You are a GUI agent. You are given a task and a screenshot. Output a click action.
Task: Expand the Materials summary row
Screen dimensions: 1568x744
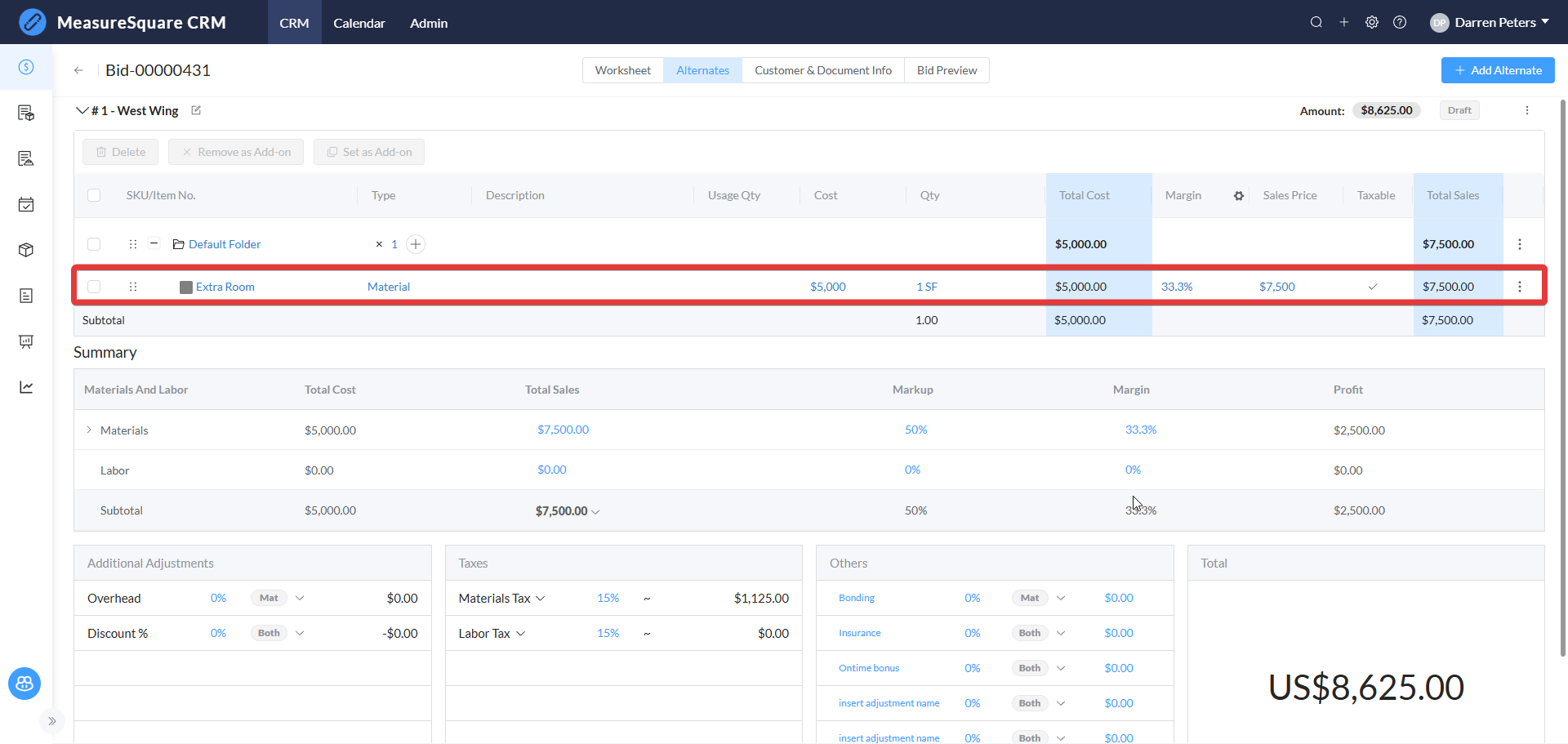(89, 430)
